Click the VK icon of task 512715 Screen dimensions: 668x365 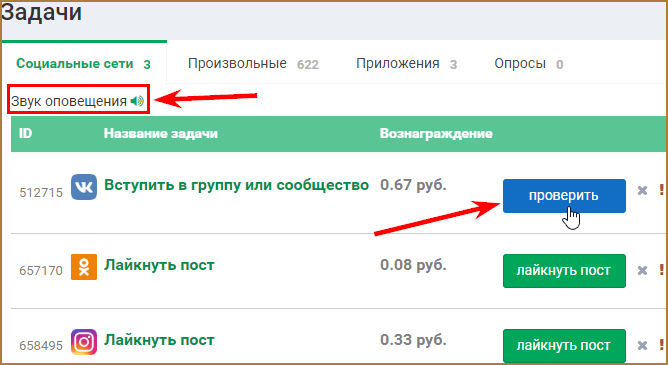click(84, 187)
